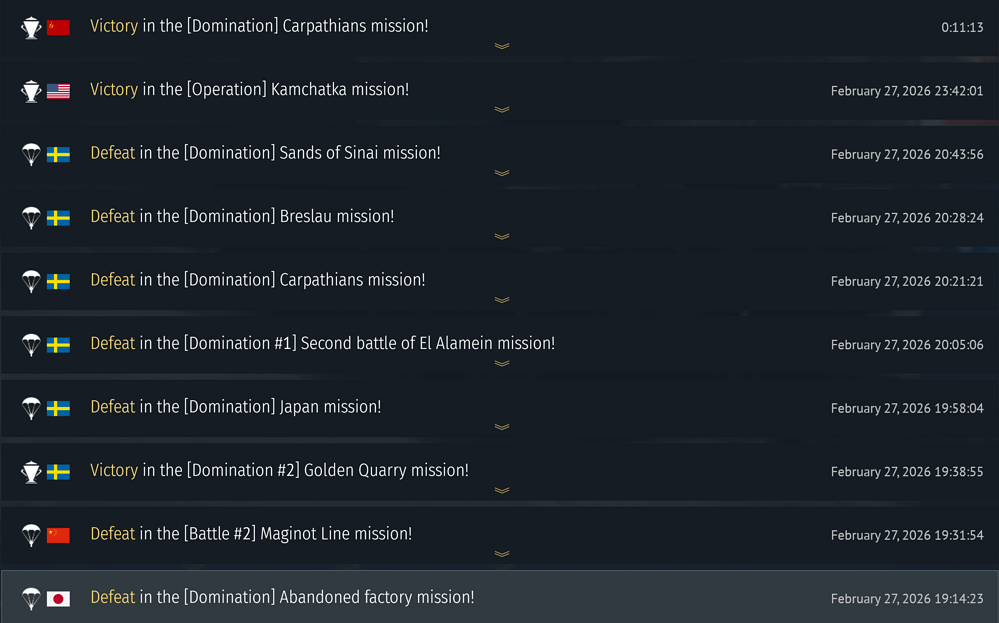999x623 pixels.
Task: Open the Defeat in Breslau mission entry
Action: [x=242, y=217]
